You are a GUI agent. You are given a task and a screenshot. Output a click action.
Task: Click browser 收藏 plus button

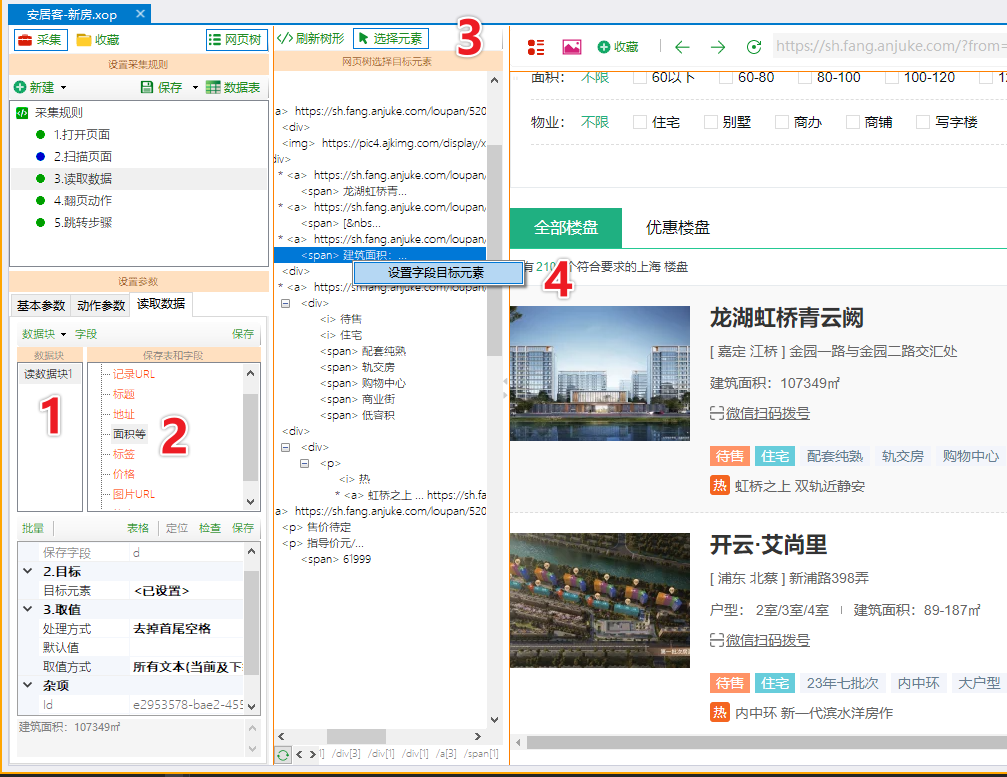click(618, 47)
